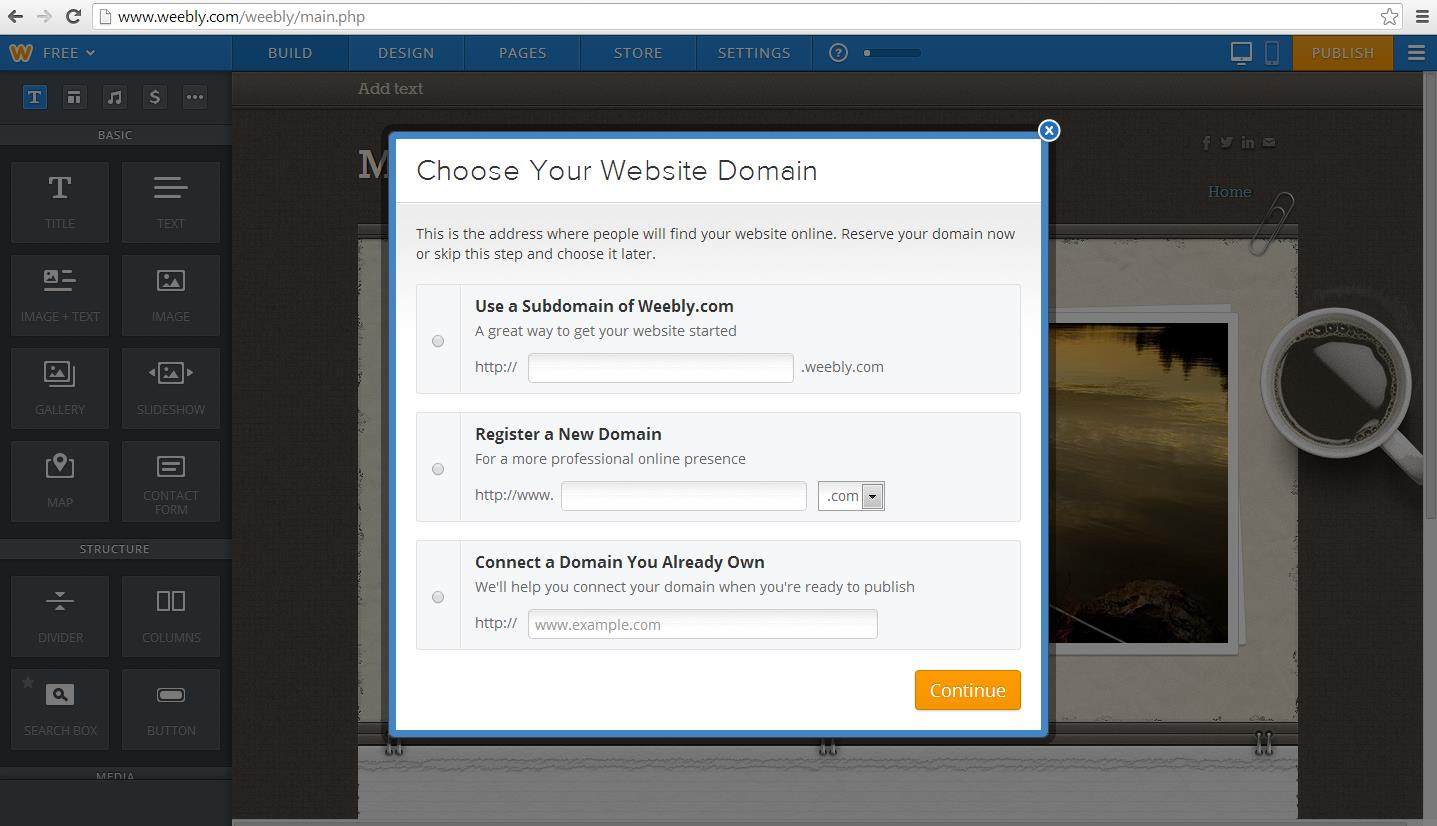Pick the Button element
Viewport: 1437px width, 826px height.
point(171,709)
